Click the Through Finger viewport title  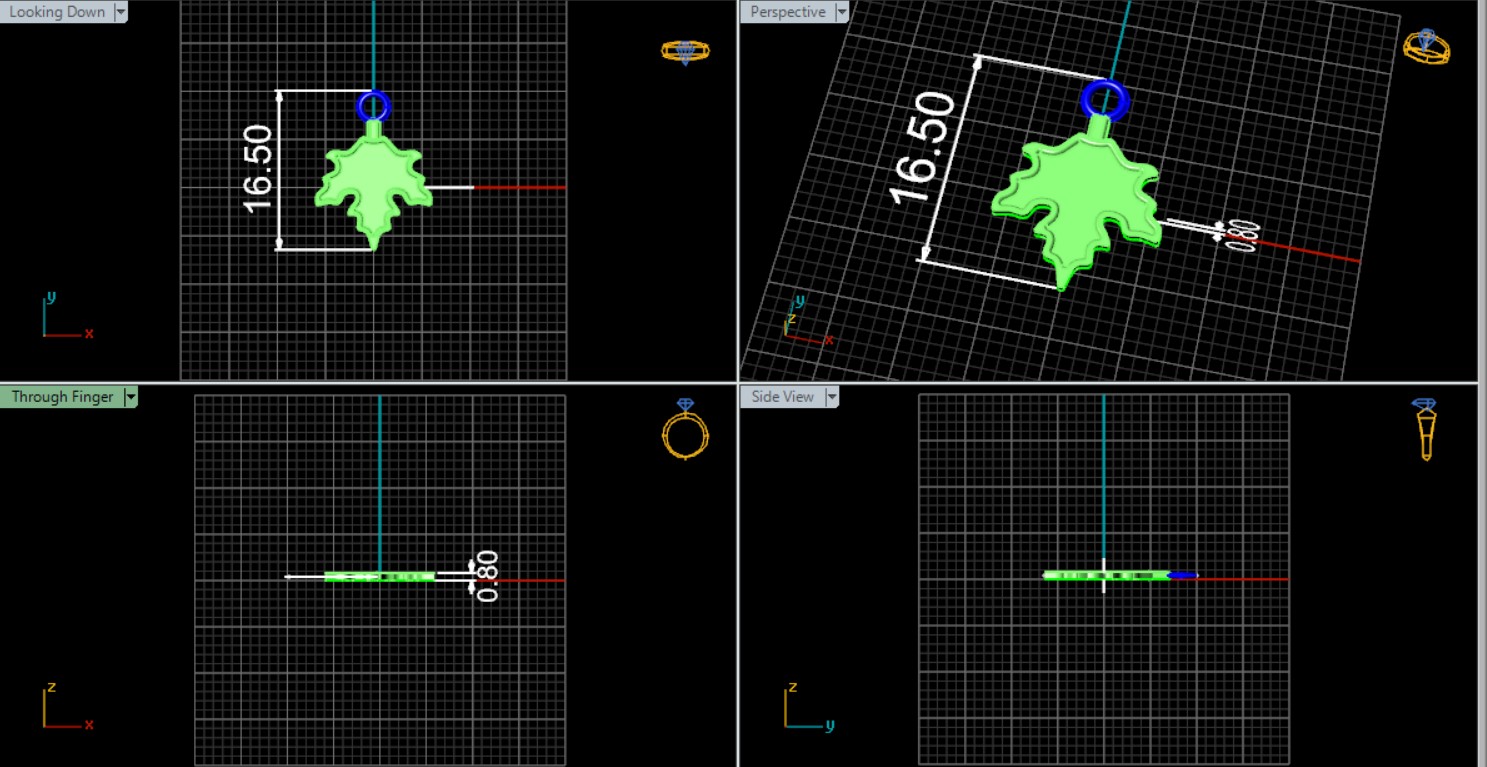tap(62, 397)
